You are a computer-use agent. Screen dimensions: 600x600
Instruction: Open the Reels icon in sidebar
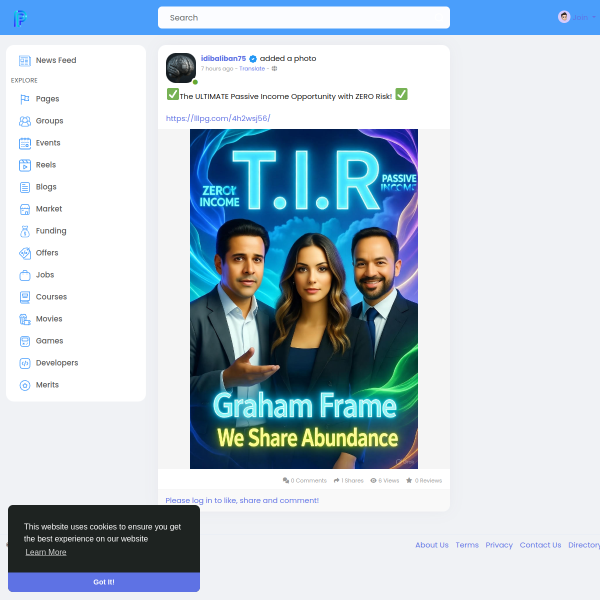point(25,165)
